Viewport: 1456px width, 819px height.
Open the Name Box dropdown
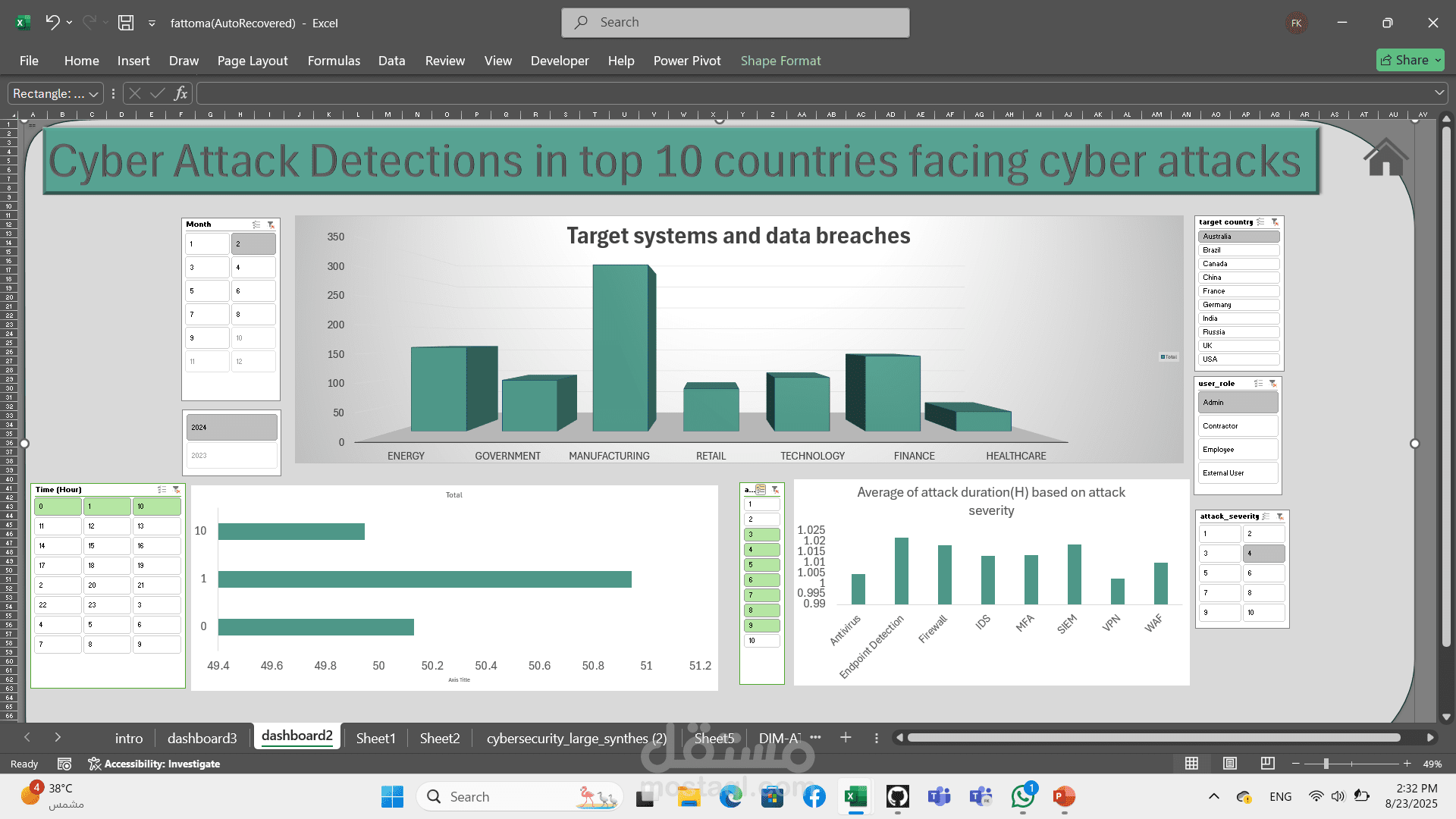click(x=94, y=94)
